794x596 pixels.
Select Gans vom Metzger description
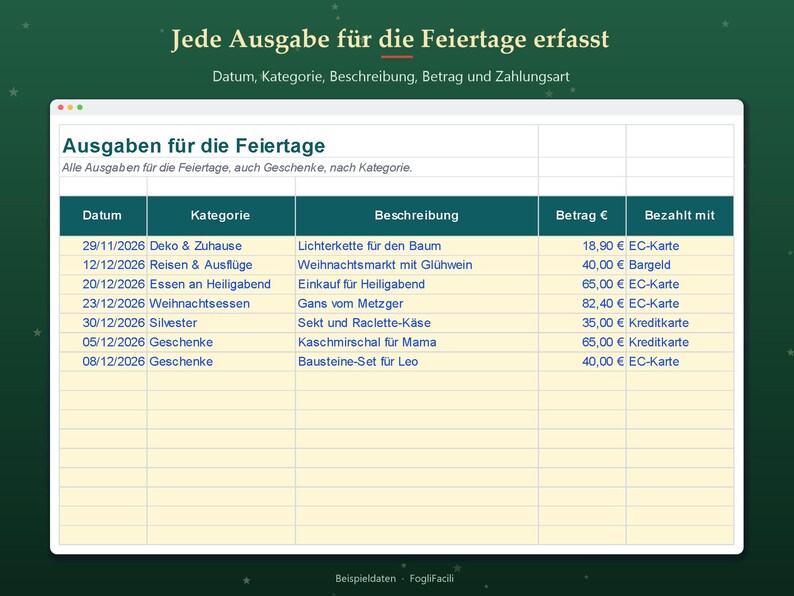417,303
